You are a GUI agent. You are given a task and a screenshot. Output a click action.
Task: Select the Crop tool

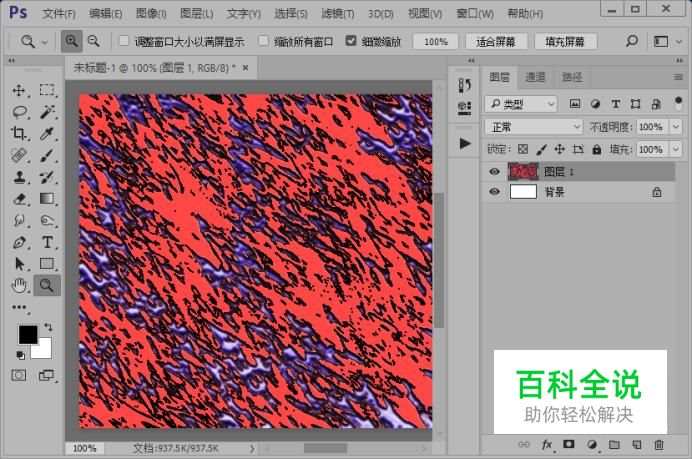tap(19, 133)
